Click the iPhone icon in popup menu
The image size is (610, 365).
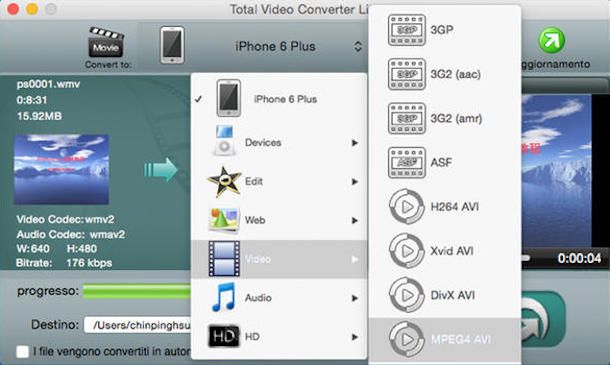[x=228, y=98]
